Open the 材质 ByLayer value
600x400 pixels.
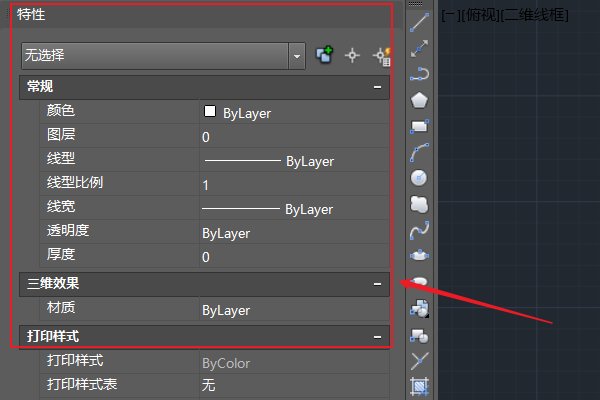294,310
